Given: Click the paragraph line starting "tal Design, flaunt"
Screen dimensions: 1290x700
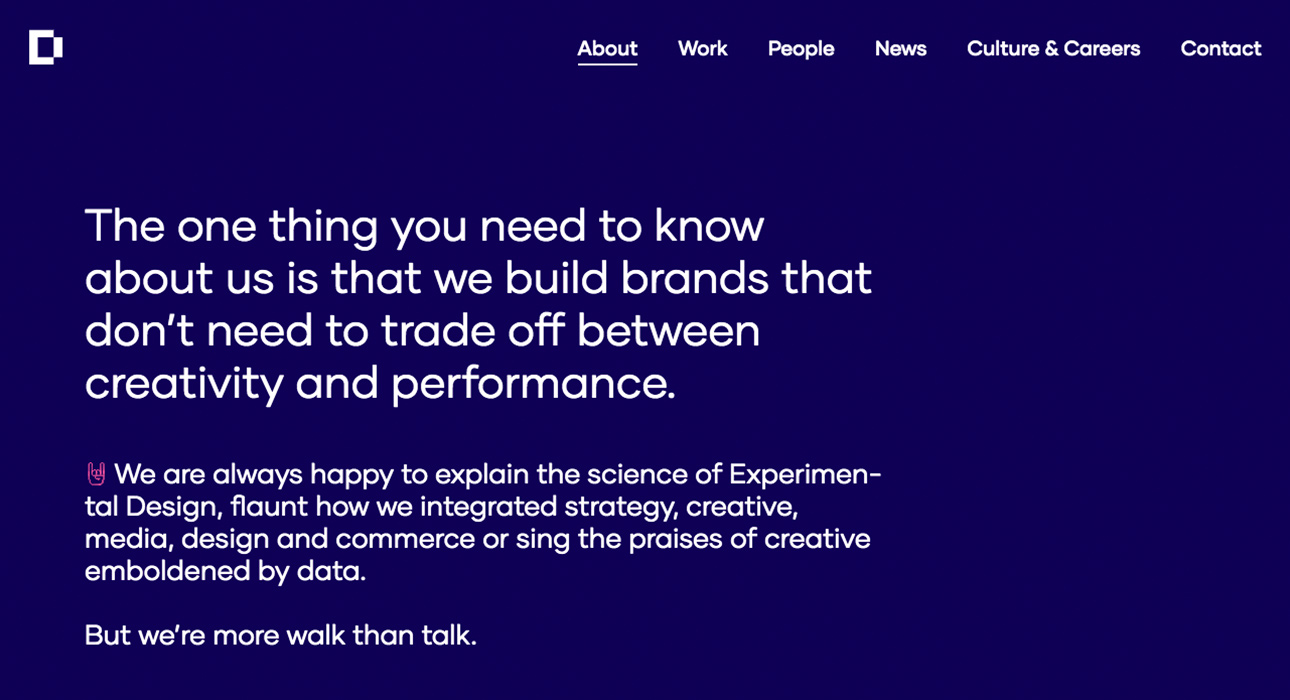Looking at the screenshot, I should [441, 507].
